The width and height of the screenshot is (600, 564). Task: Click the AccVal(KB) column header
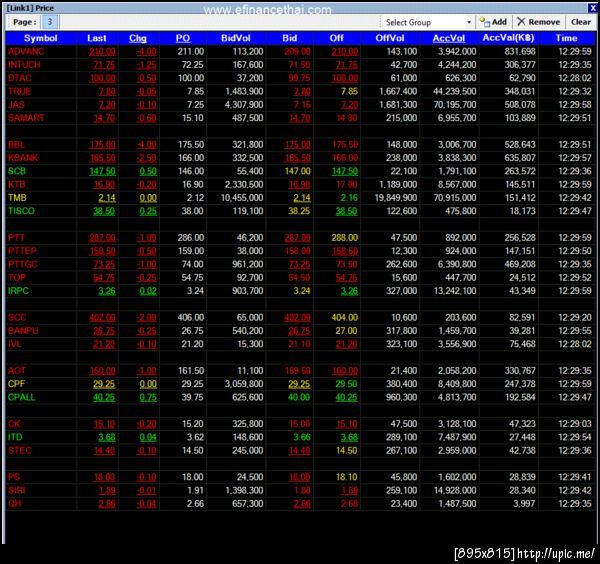click(508, 38)
